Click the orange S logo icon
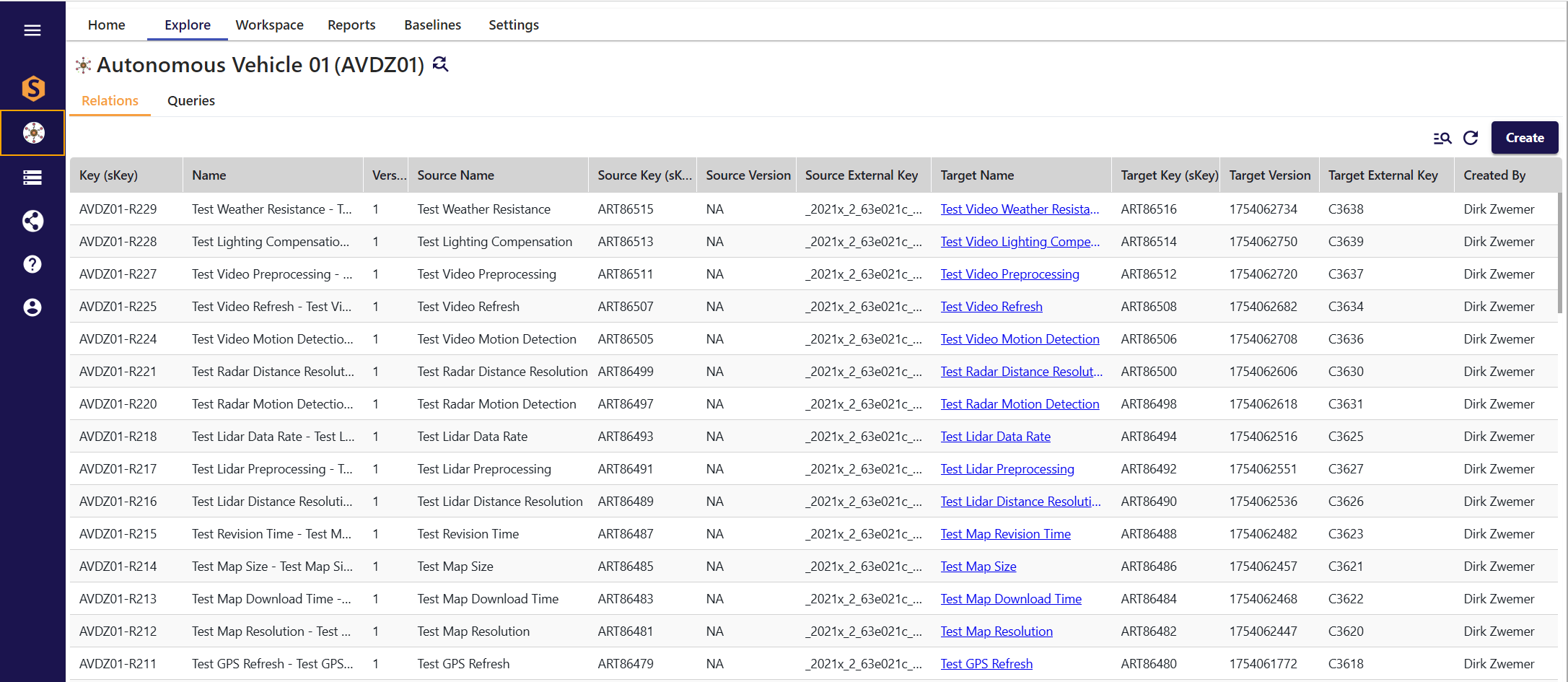Image resolution: width=1568 pixels, height=682 pixels. (32, 88)
